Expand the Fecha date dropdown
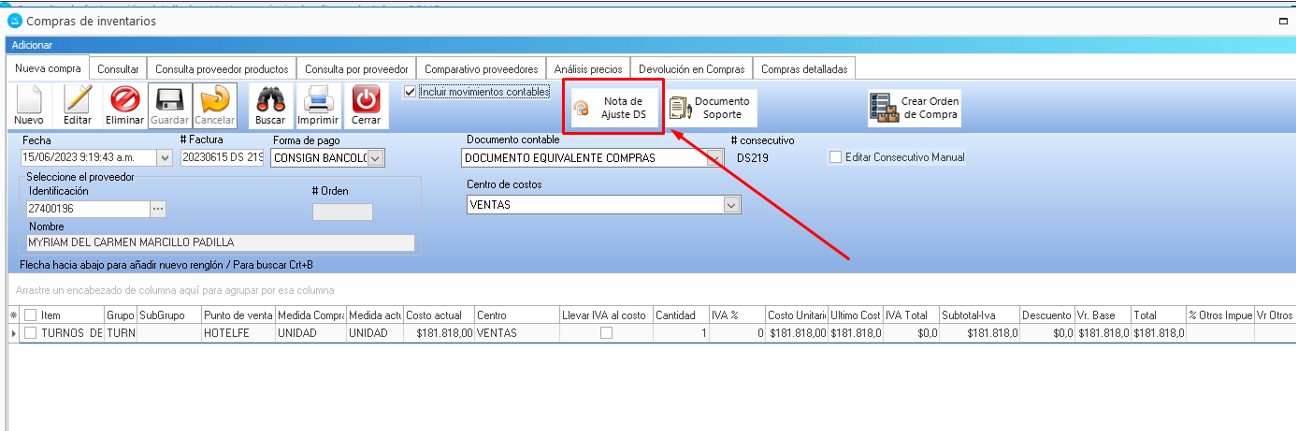Viewport: 1296px width, 431px height. [164, 158]
